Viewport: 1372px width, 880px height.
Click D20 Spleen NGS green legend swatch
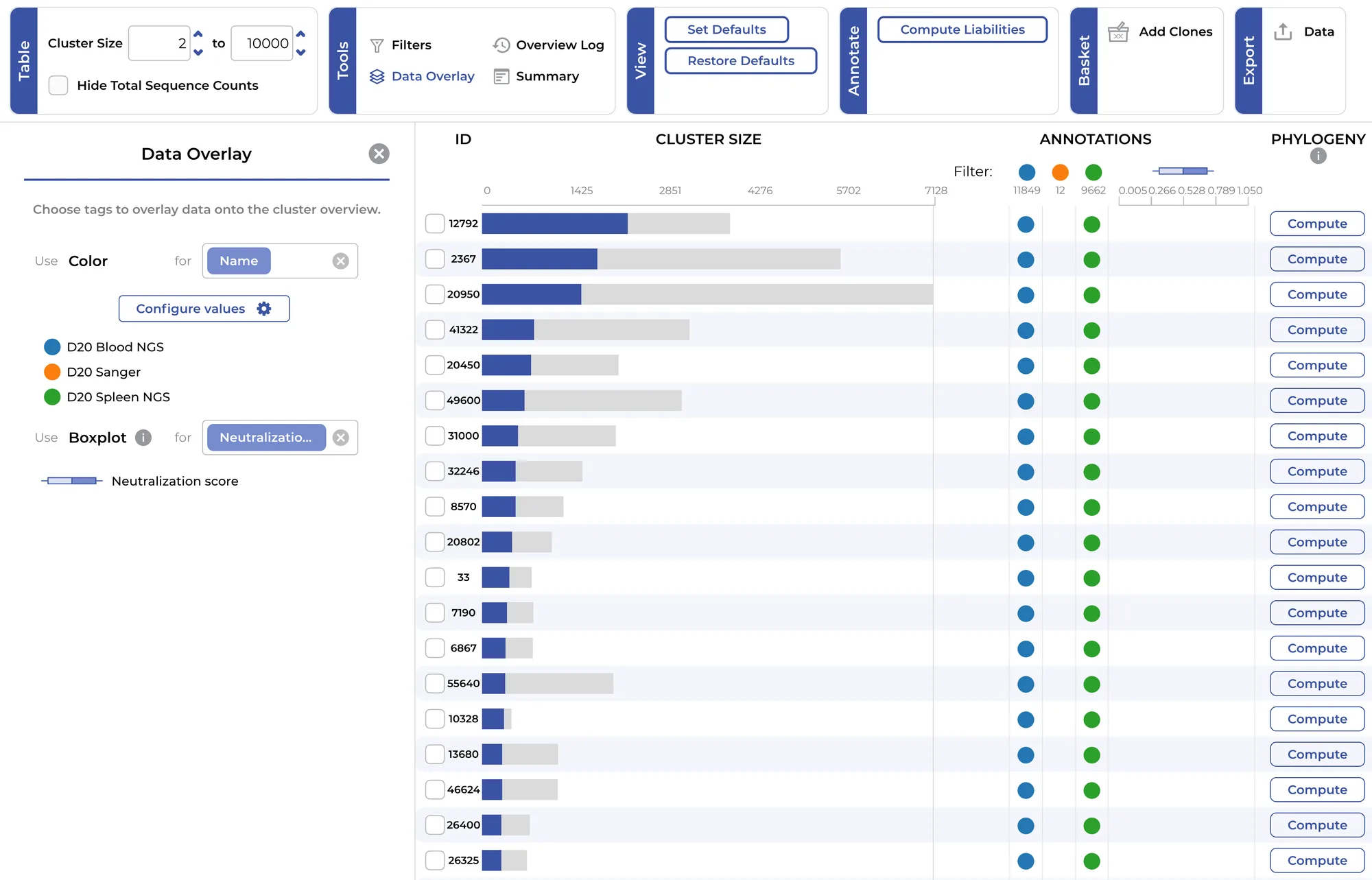point(52,397)
